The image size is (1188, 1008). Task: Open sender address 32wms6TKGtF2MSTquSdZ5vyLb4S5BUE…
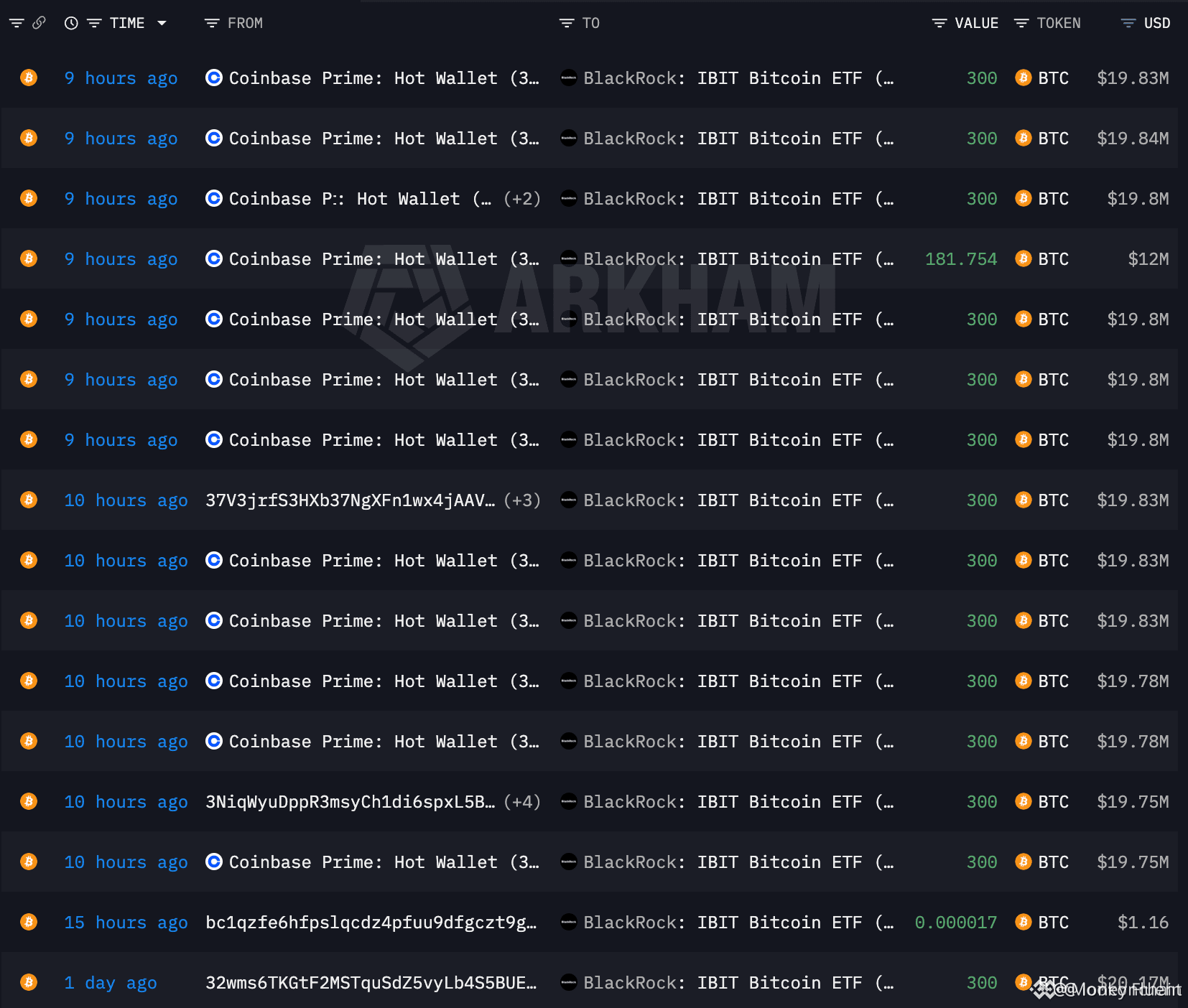371,983
